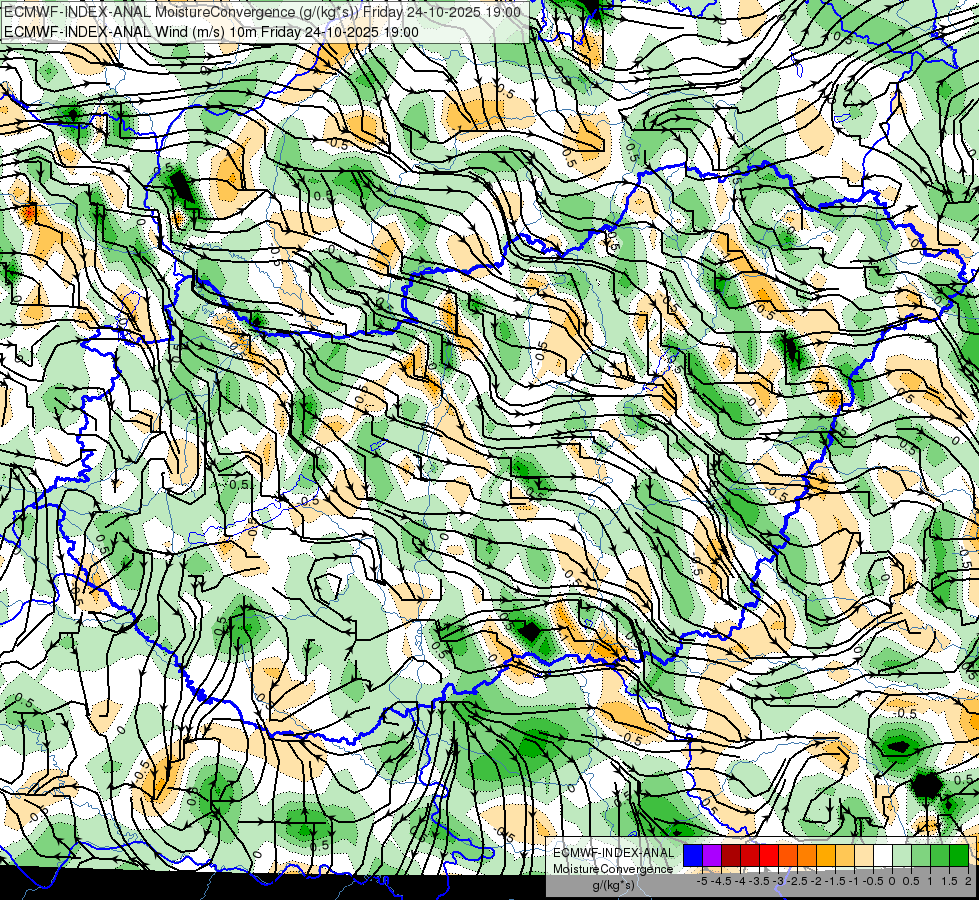The height and width of the screenshot is (900, 979).
Task: Click the legend tick value 2
Action: [968, 881]
